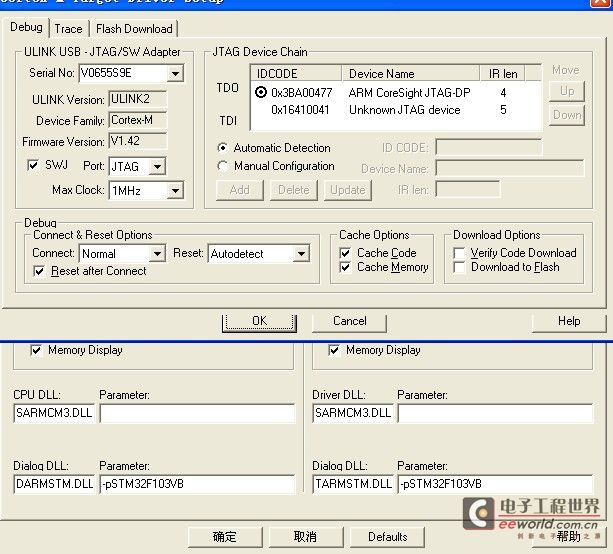Click left -pSTM32F103VB parameter field

(x=197, y=484)
